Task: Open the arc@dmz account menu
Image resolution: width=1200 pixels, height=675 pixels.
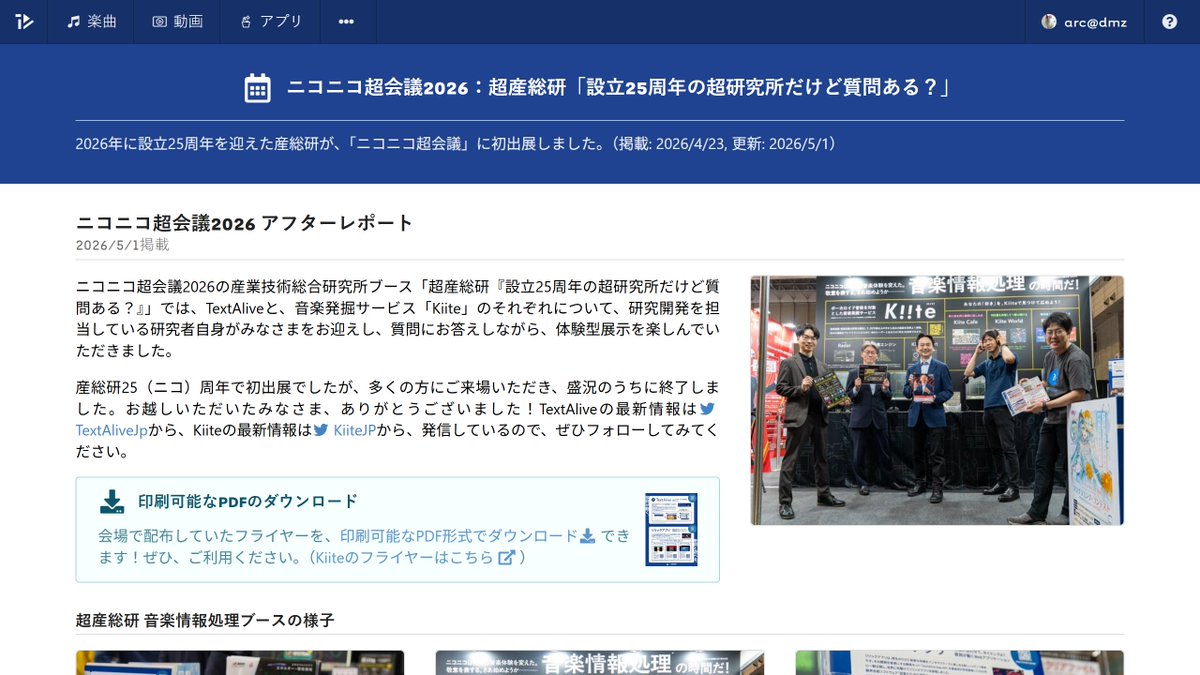Action: click(x=1084, y=21)
